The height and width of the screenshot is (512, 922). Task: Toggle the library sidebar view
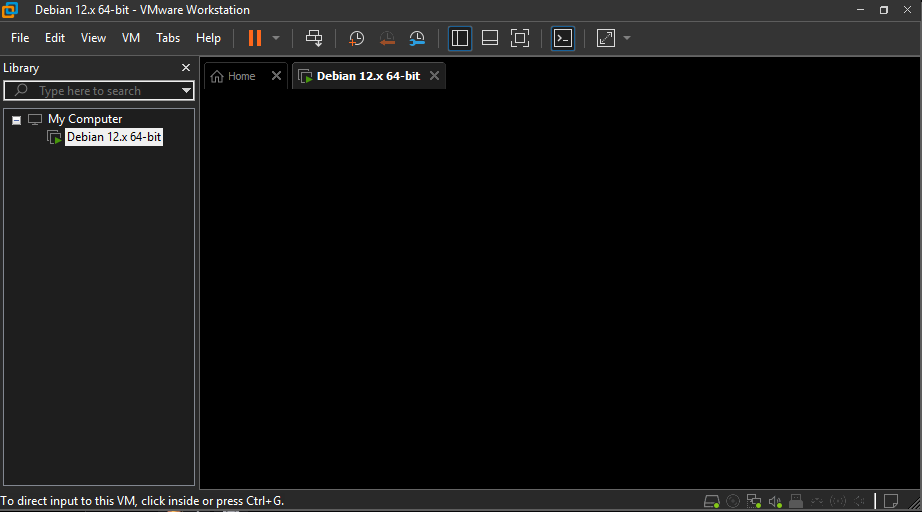coord(460,38)
